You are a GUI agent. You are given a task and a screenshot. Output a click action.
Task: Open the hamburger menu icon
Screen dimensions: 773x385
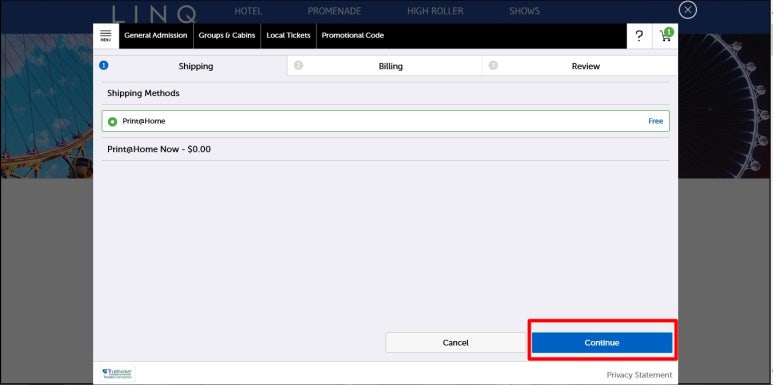tap(105, 35)
